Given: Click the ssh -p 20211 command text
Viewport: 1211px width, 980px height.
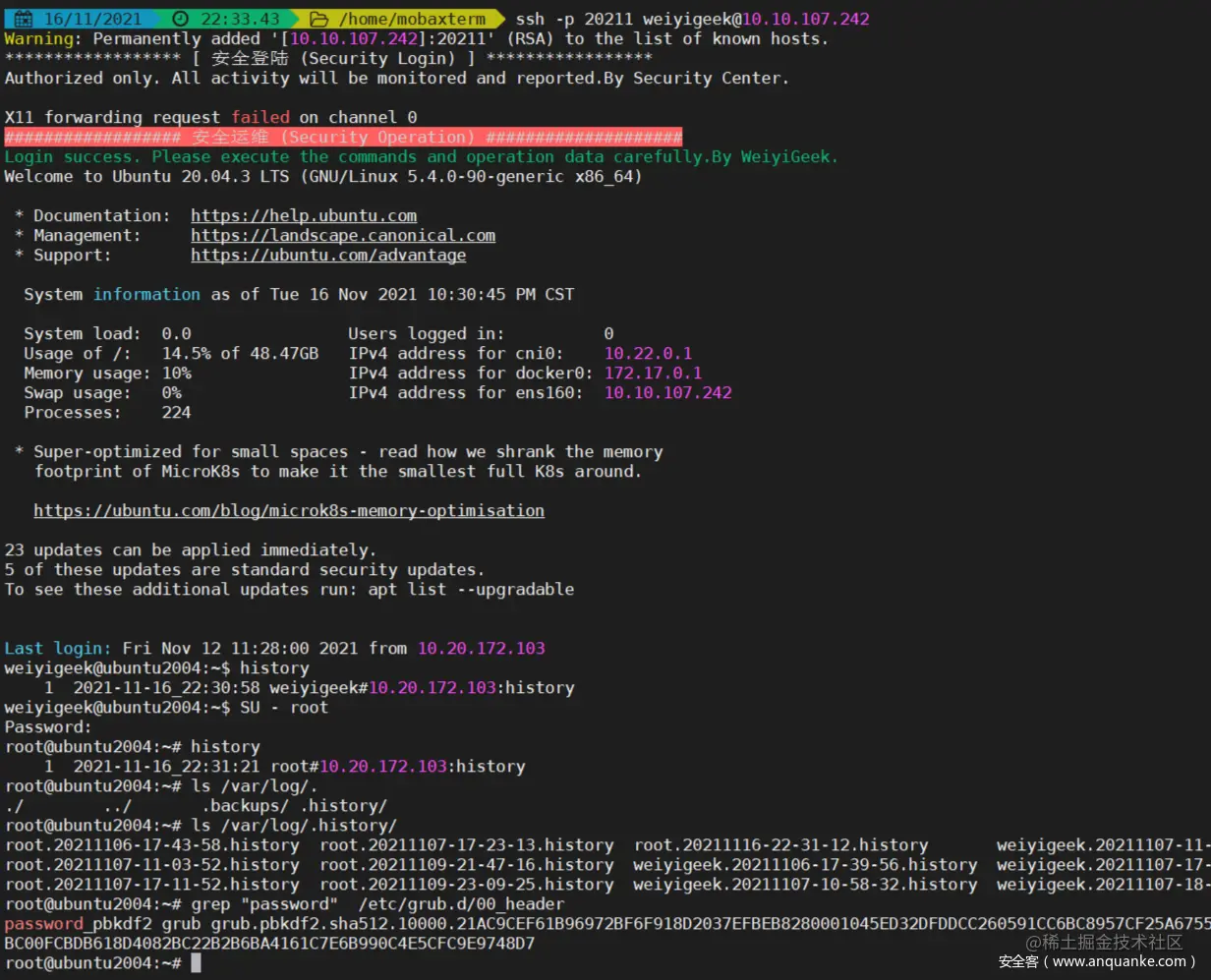Looking at the screenshot, I should [692, 19].
